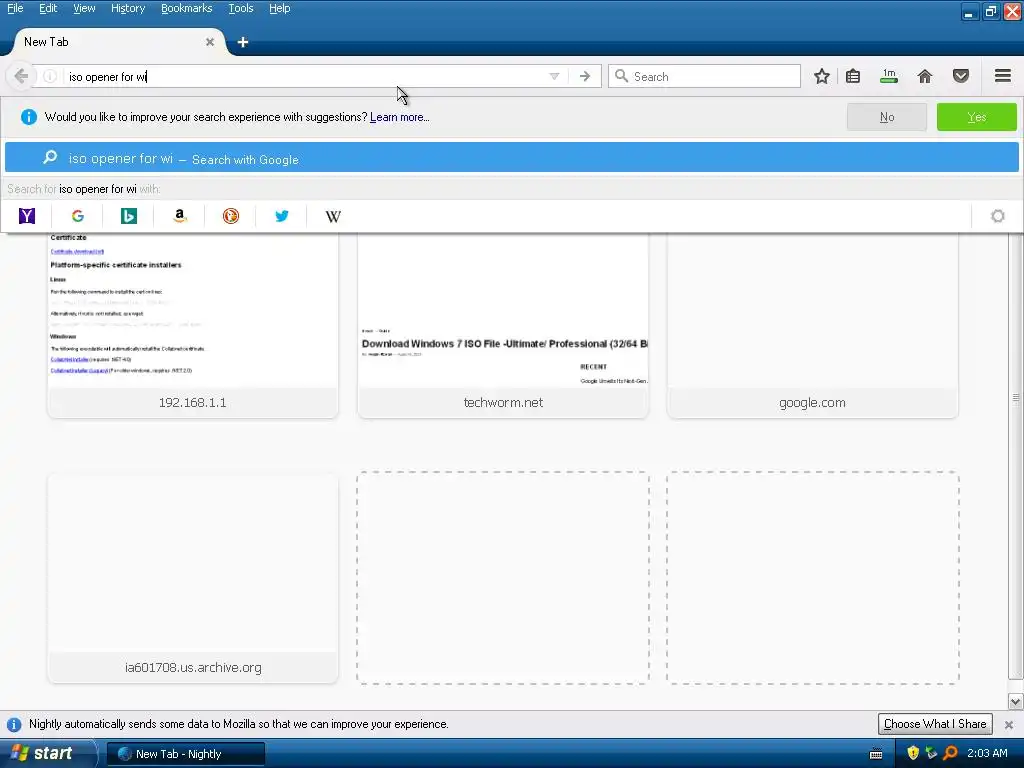Open the techworm.net tile
This screenshot has height=768, width=1024.
(x=503, y=325)
